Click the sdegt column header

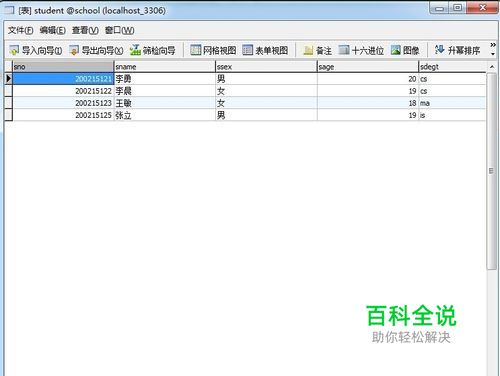point(452,67)
